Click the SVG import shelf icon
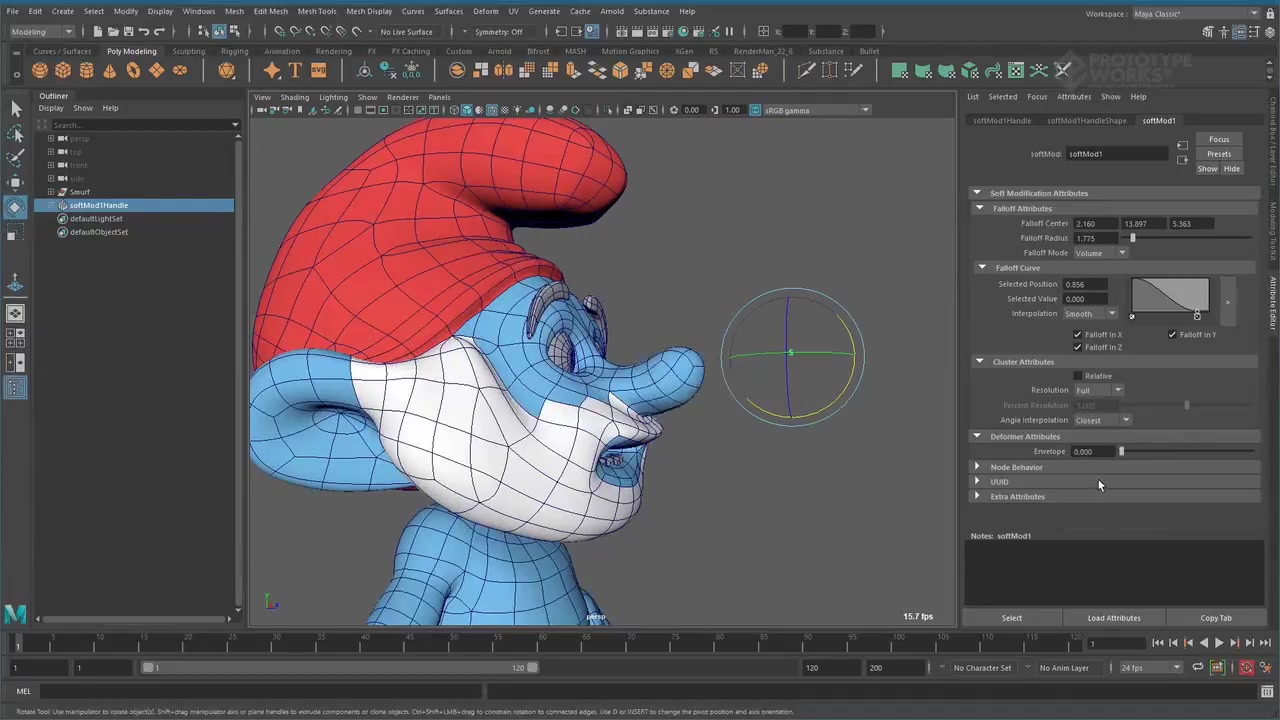 [318, 70]
